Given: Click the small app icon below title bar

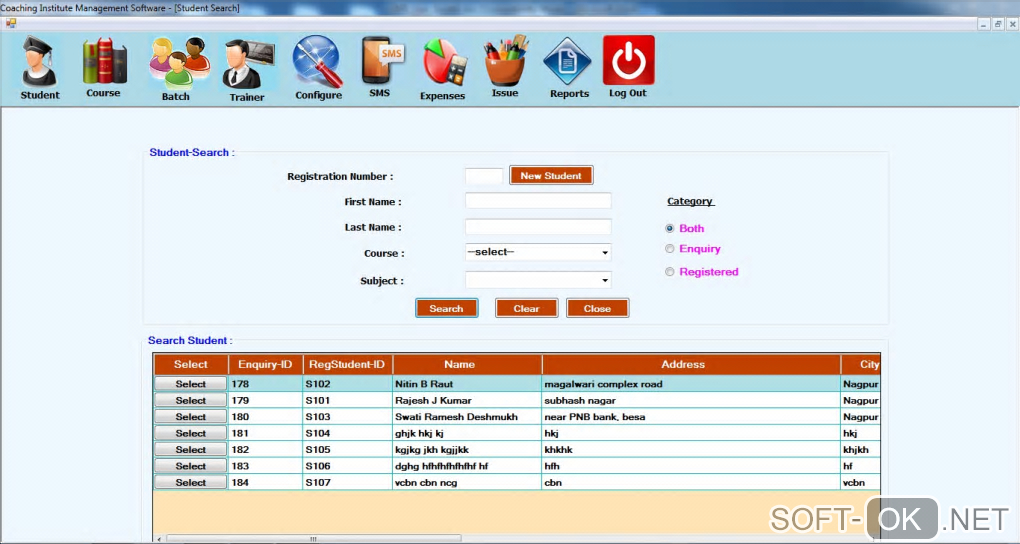Looking at the screenshot, I should (10, 23).
